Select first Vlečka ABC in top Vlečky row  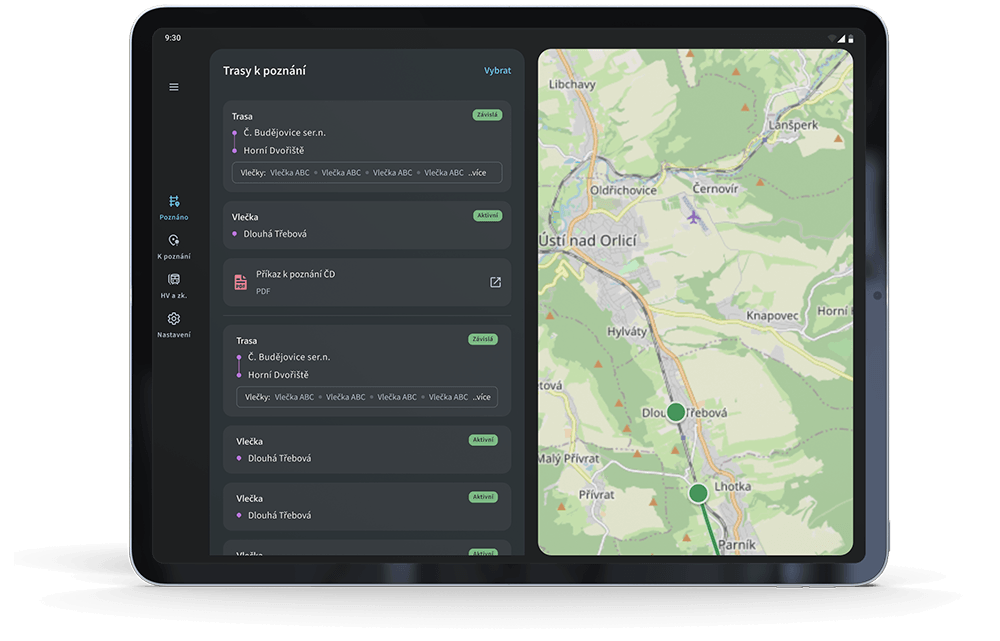[289, 173]
